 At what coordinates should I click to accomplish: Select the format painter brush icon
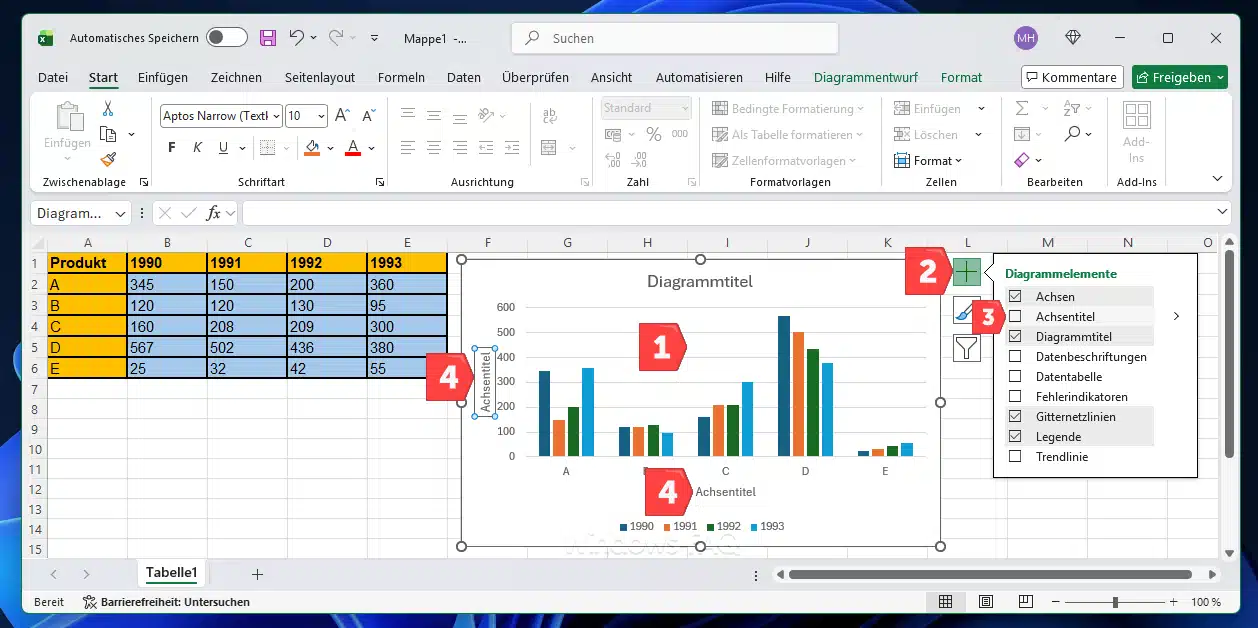pos(108,159)
